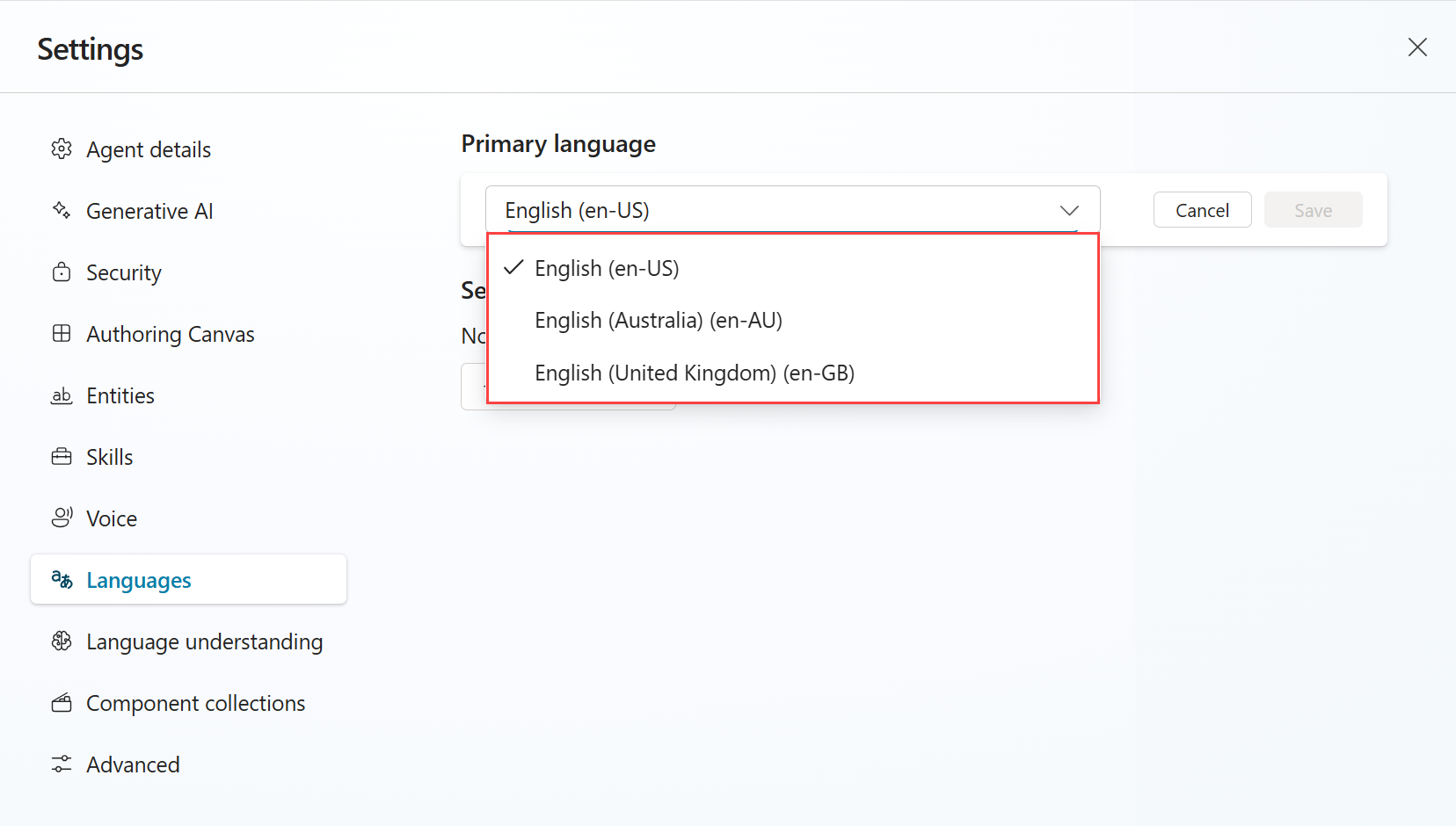
Task: Click the Language understanding brain icon
Action: point(62,641)
